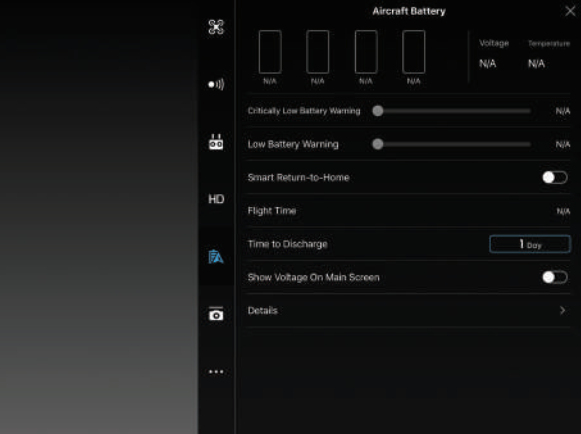Open the remote controller settings icon
Screen dimensions: 581x434
pos(216,142)
